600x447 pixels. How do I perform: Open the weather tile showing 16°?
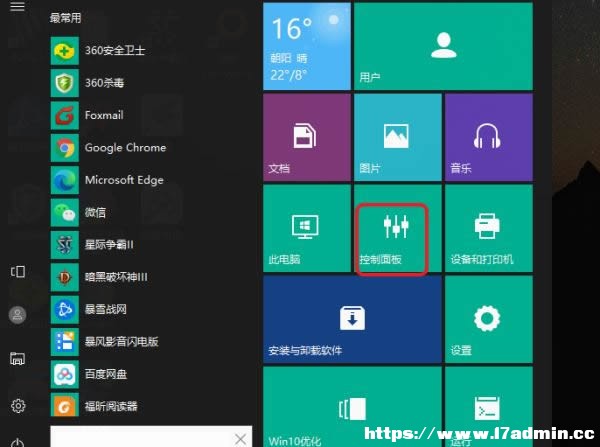pos(307,46)
